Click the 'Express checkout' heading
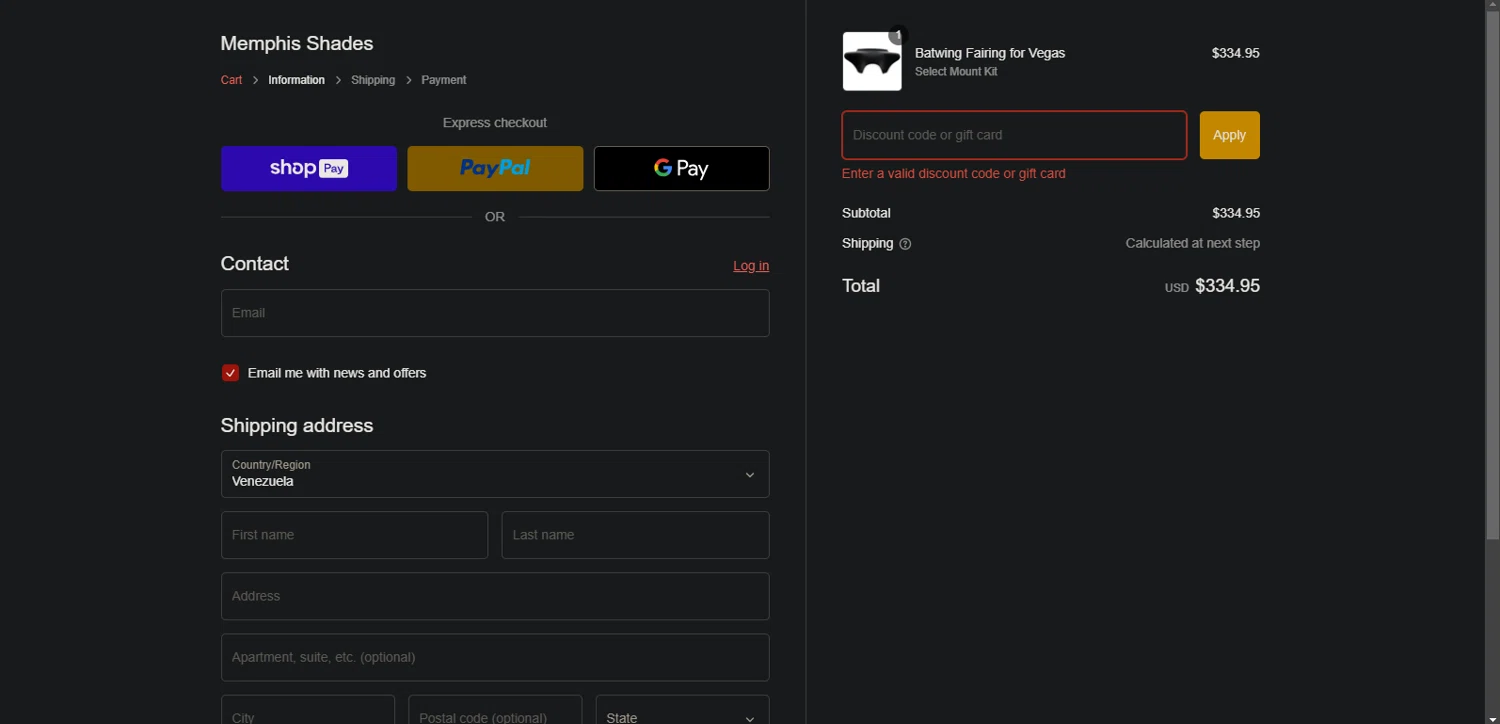Viewport: 1500px width, 724px height. tap(495, 123)
